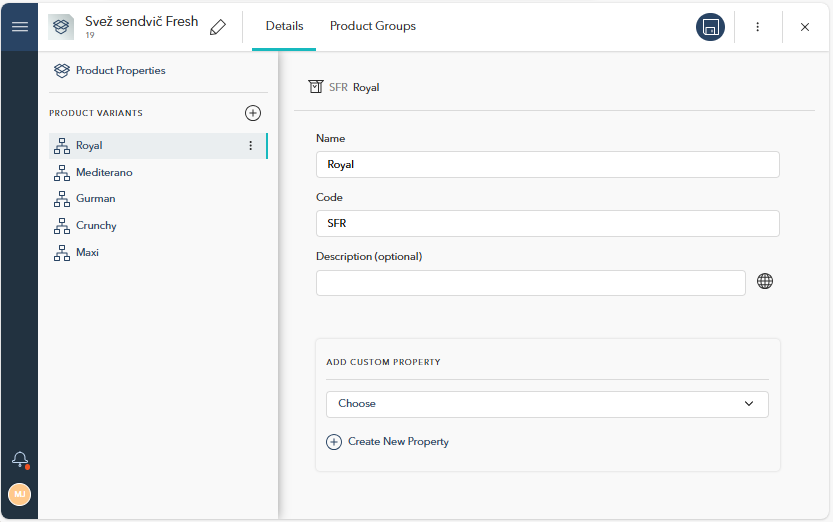Screen dimensions: 833x522
Task: Open the hamburger navigation menu
Action: point(20,27)
